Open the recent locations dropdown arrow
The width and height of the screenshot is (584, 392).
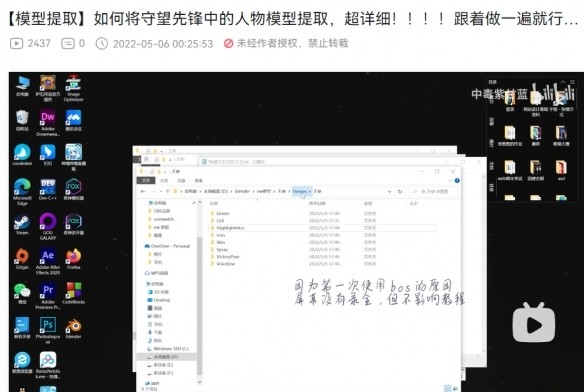click(x=161, y=191)
